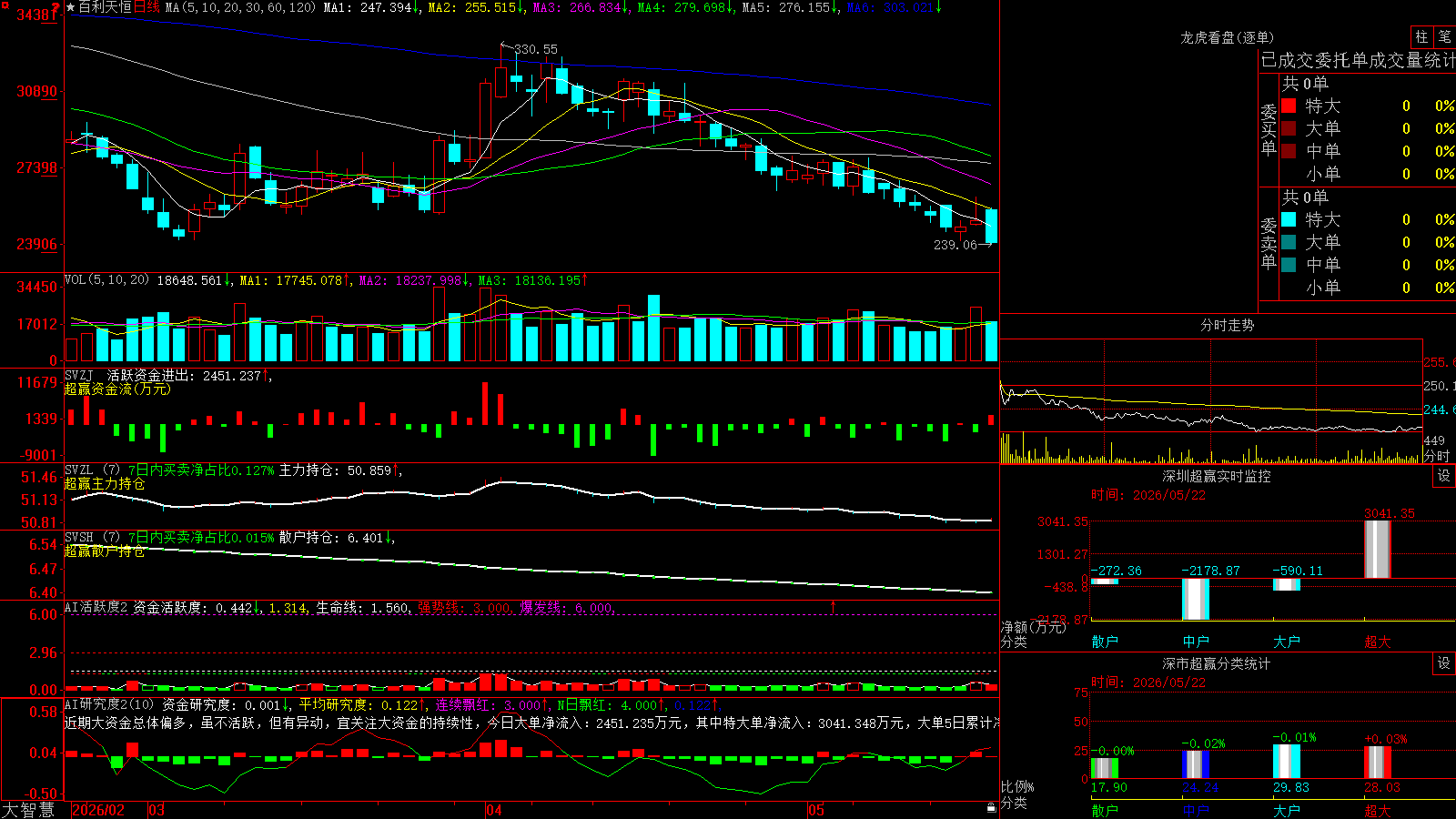The width and height of the screenshot is (1456, 819).
Task: Click the 时间: 2026/05/22 under 深圳超赢实时监控
Action: tap(1148, 495)
